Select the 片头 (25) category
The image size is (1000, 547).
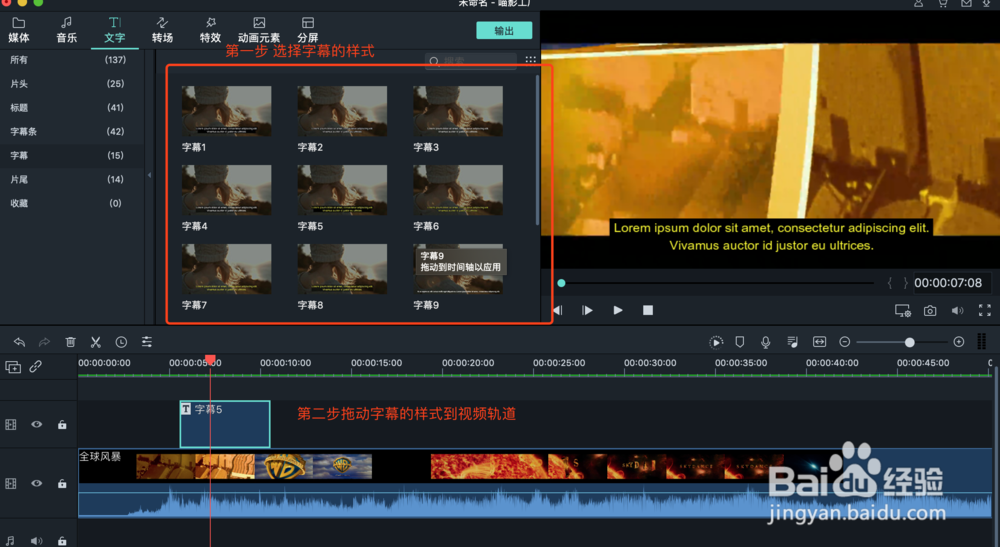click(x=71, y=84)
